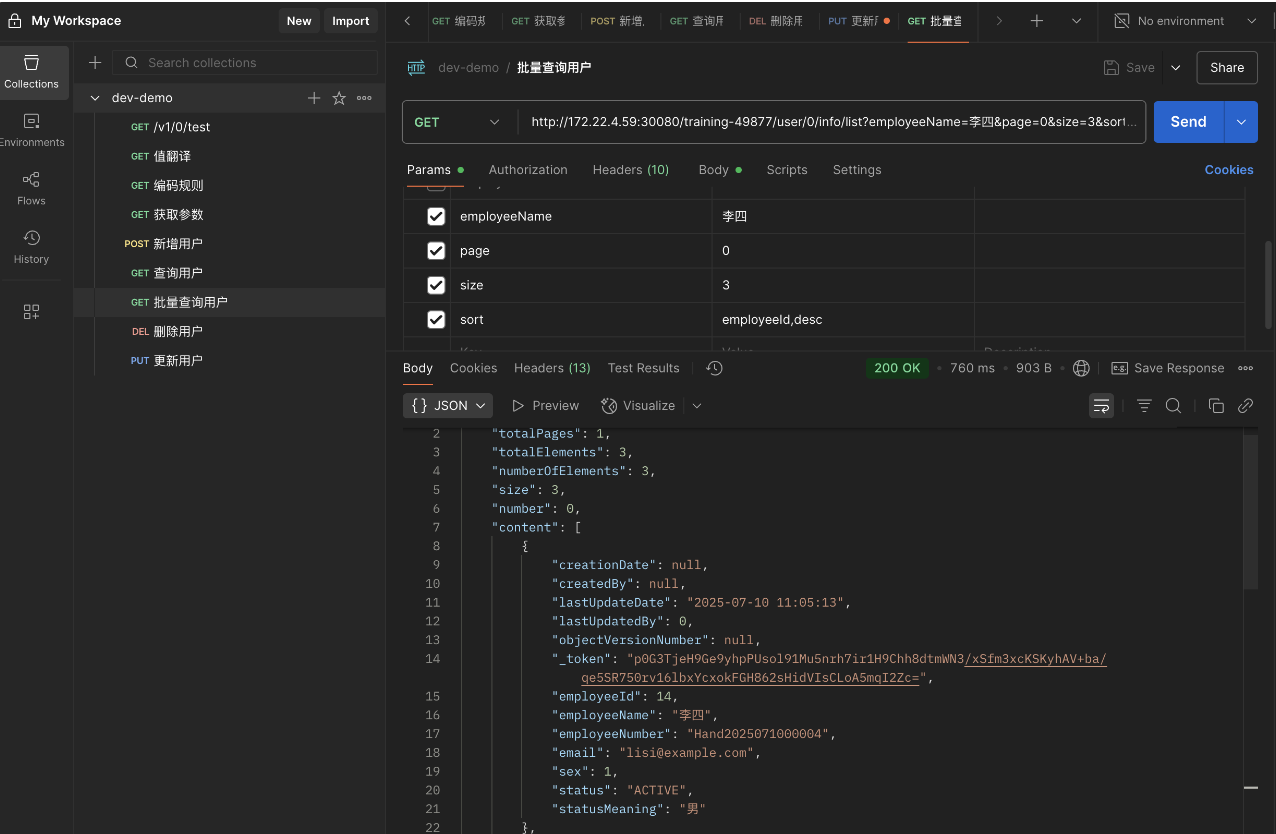Open the History sidebar panel
The height and width of the screenshot is (834, 1276).
tap(31, 246)
